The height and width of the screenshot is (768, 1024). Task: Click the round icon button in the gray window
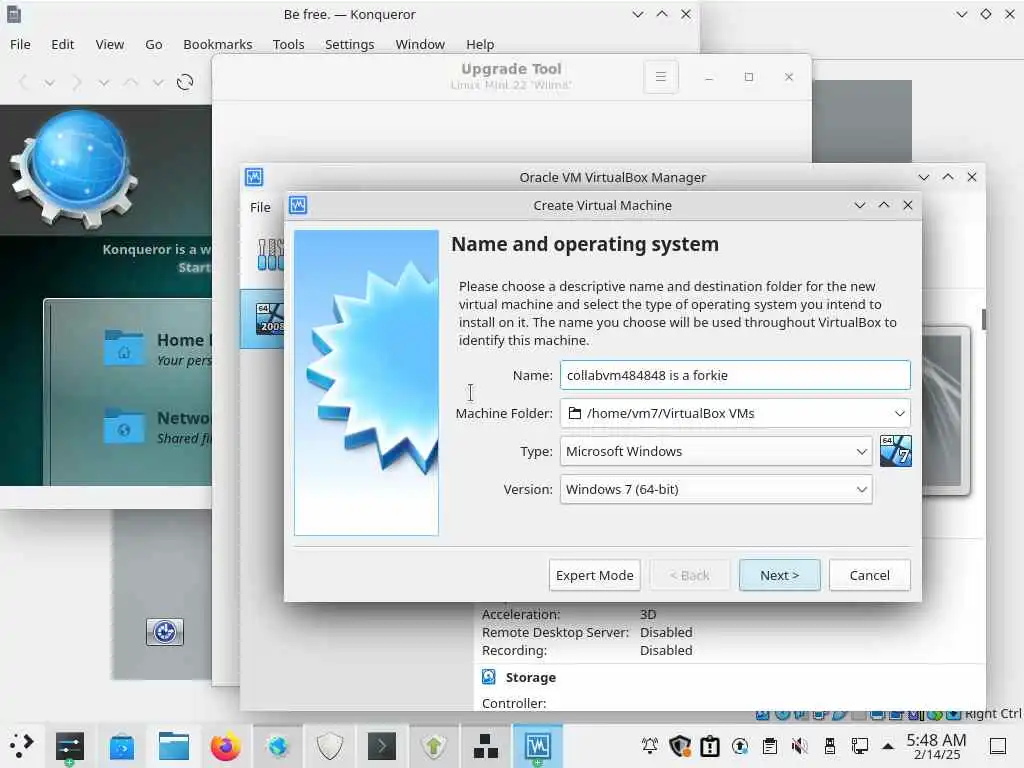click(165, 632)
